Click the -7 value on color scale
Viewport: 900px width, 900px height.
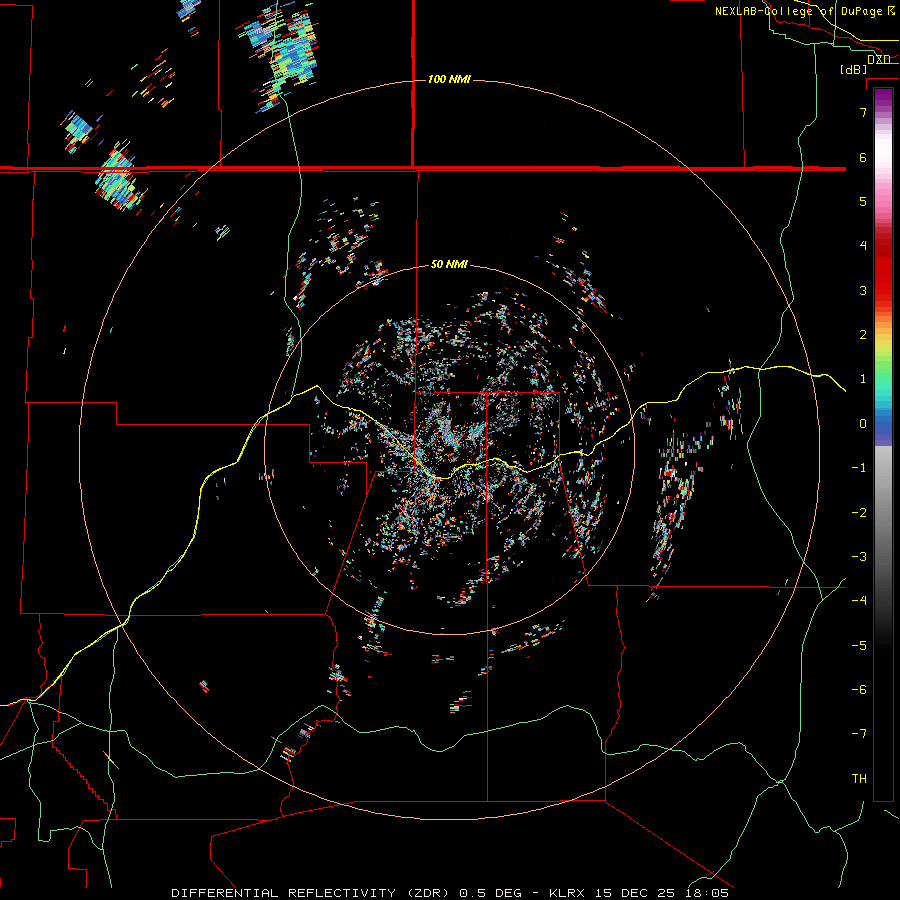pyautogui.click(x=859, y=734)
